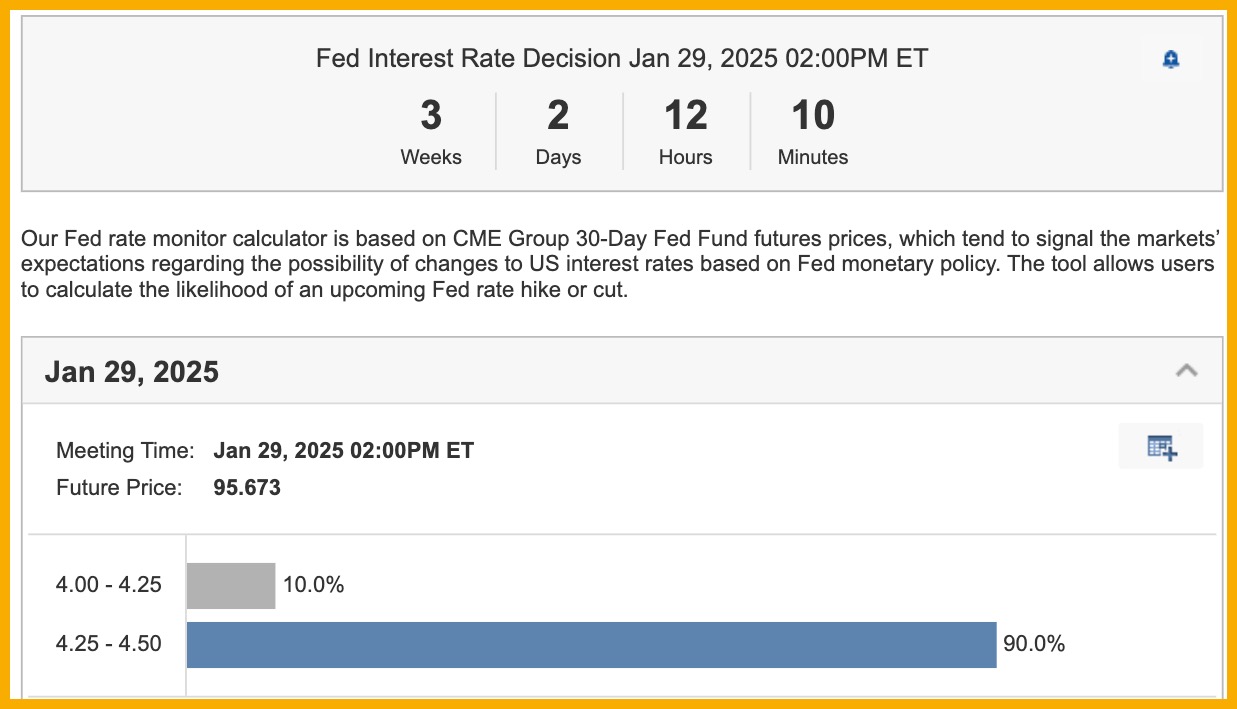Click the table with plus icon
Screen dimensions: 1237x709
[1161, 447]
